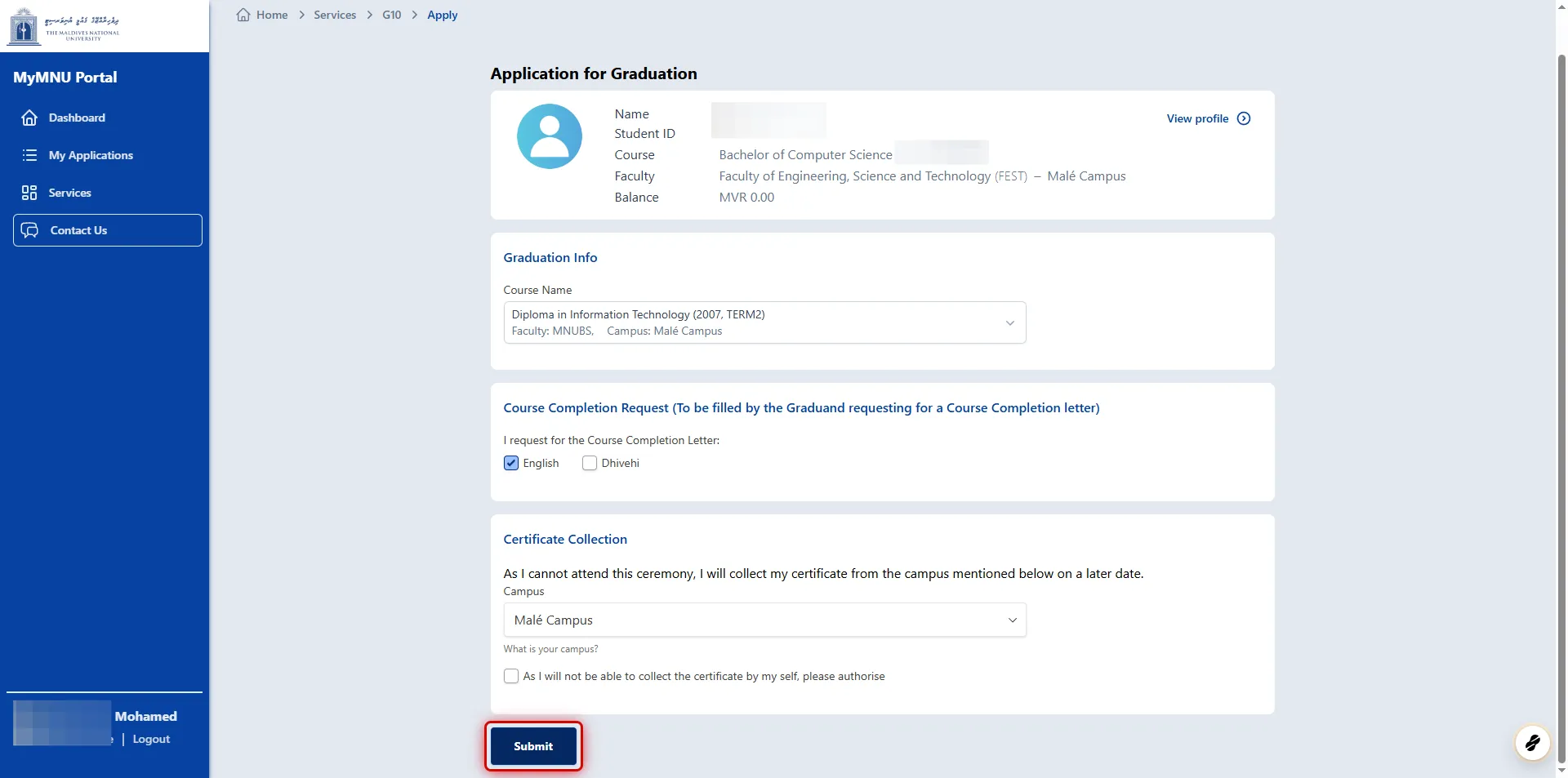Click the My Applications list icon
Image resolution: width=1568 pixels, height=778 pixels.
point(29,155)
